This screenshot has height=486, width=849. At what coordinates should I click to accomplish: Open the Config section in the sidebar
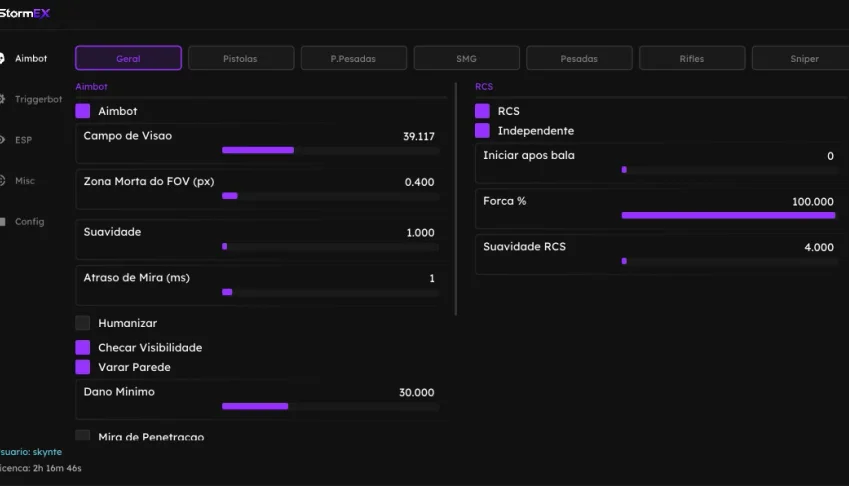point(23,221)
